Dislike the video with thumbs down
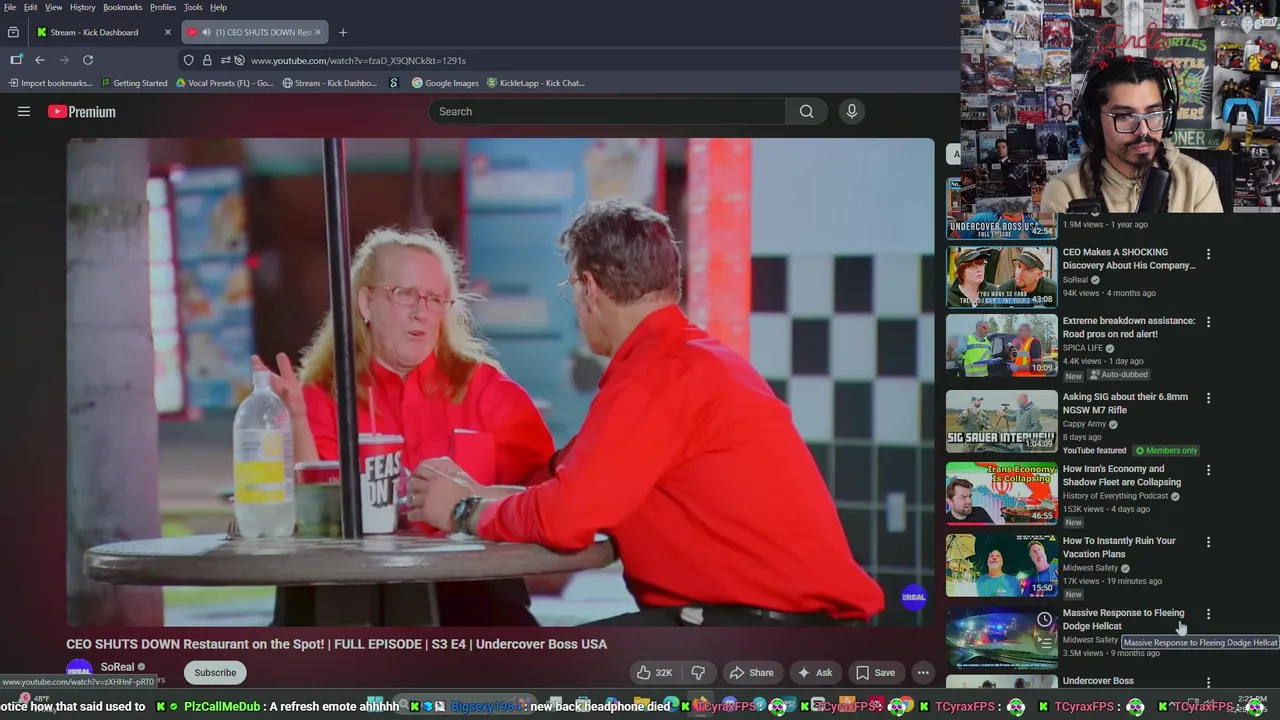Viewport: 1280px width, 720px height. 698,673
